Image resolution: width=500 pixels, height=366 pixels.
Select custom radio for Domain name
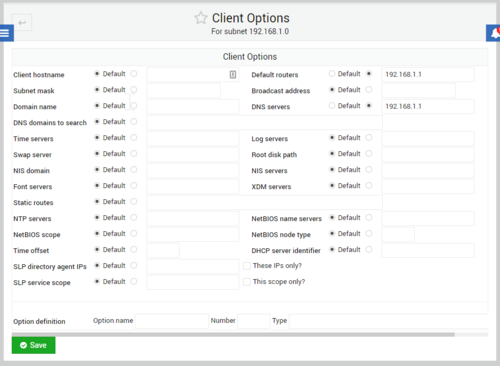click(134, 105)
